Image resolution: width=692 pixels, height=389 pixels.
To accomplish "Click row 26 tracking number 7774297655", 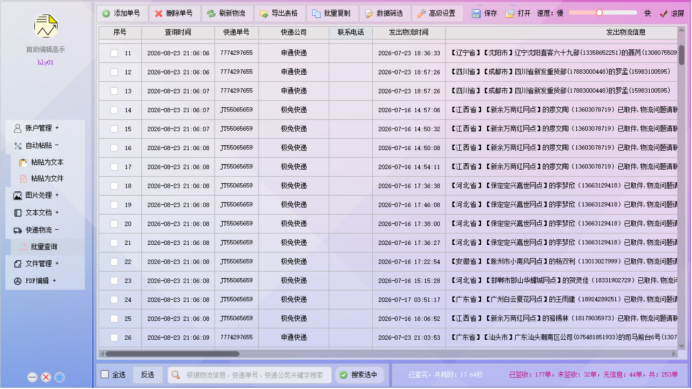I will pyautogui.click(x=237, y=338).
